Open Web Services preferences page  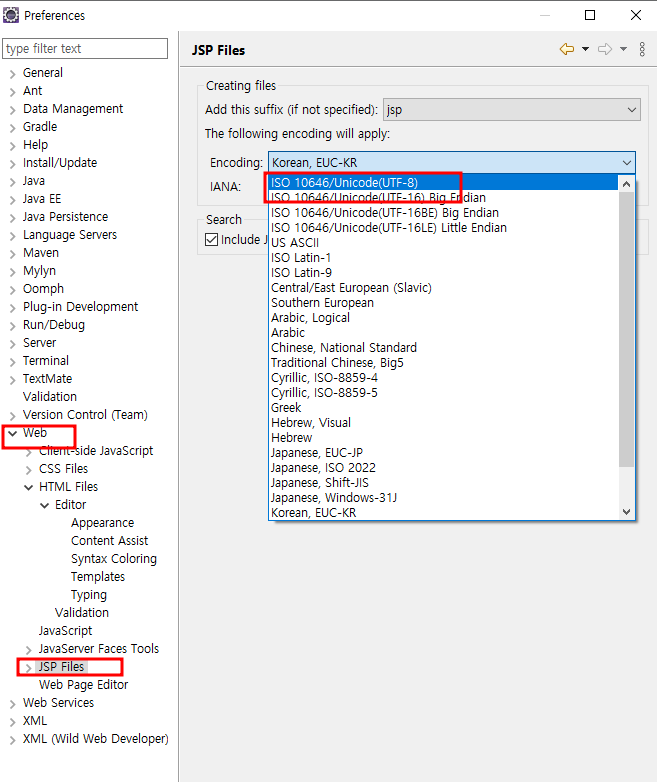[58, 702]
